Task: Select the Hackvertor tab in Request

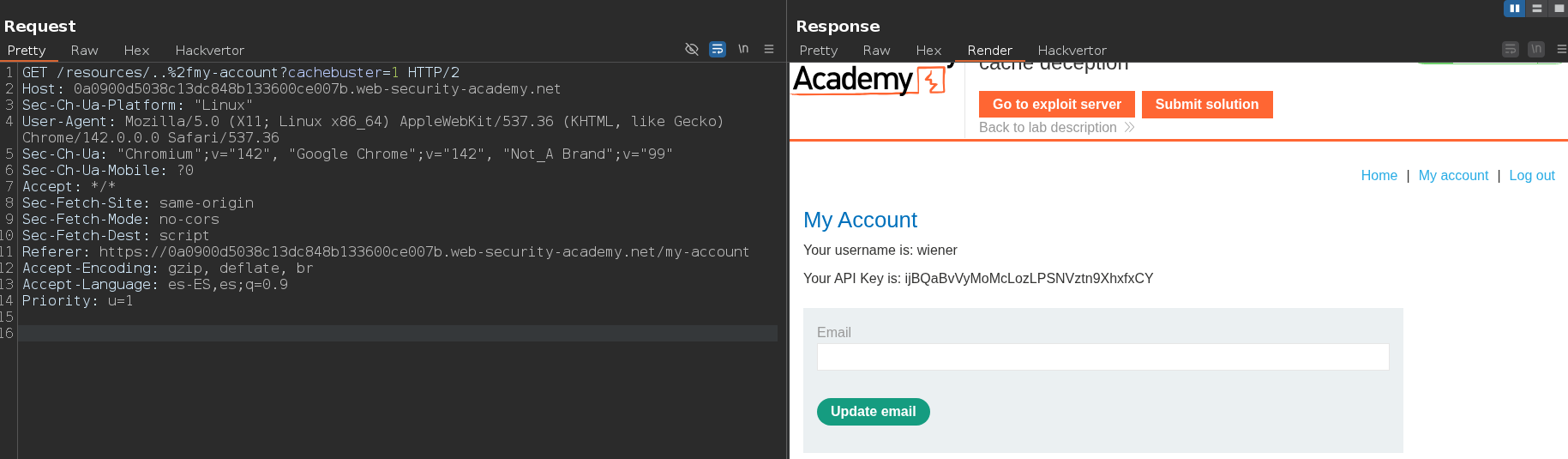Action: pyautogui.click(x=209, y=51)
